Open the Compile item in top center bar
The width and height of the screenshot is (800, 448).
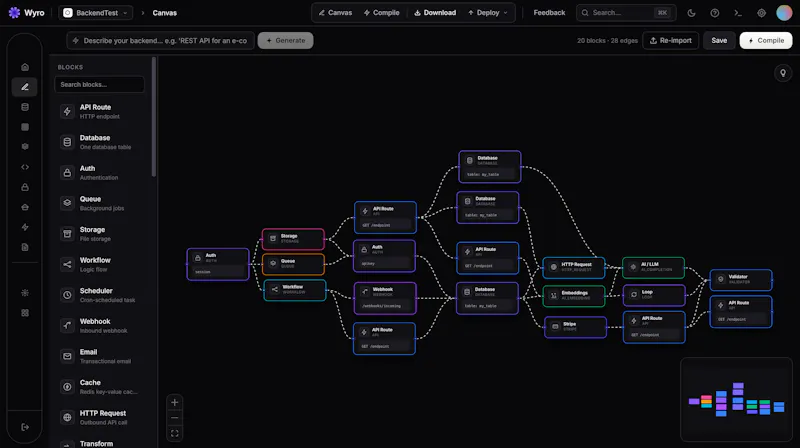(382, 13)
